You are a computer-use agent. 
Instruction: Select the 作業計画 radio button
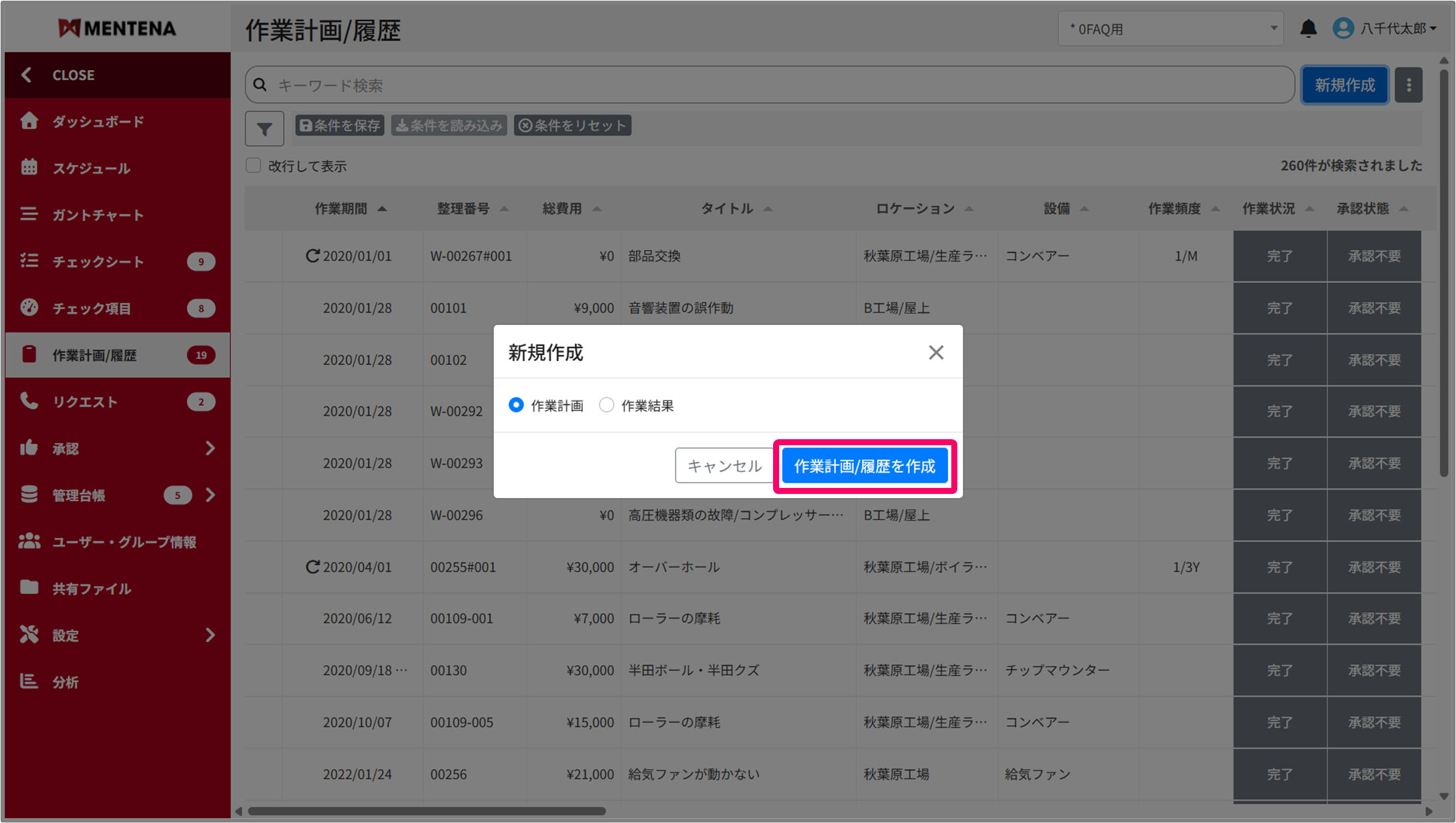click(x=516, y=405)
